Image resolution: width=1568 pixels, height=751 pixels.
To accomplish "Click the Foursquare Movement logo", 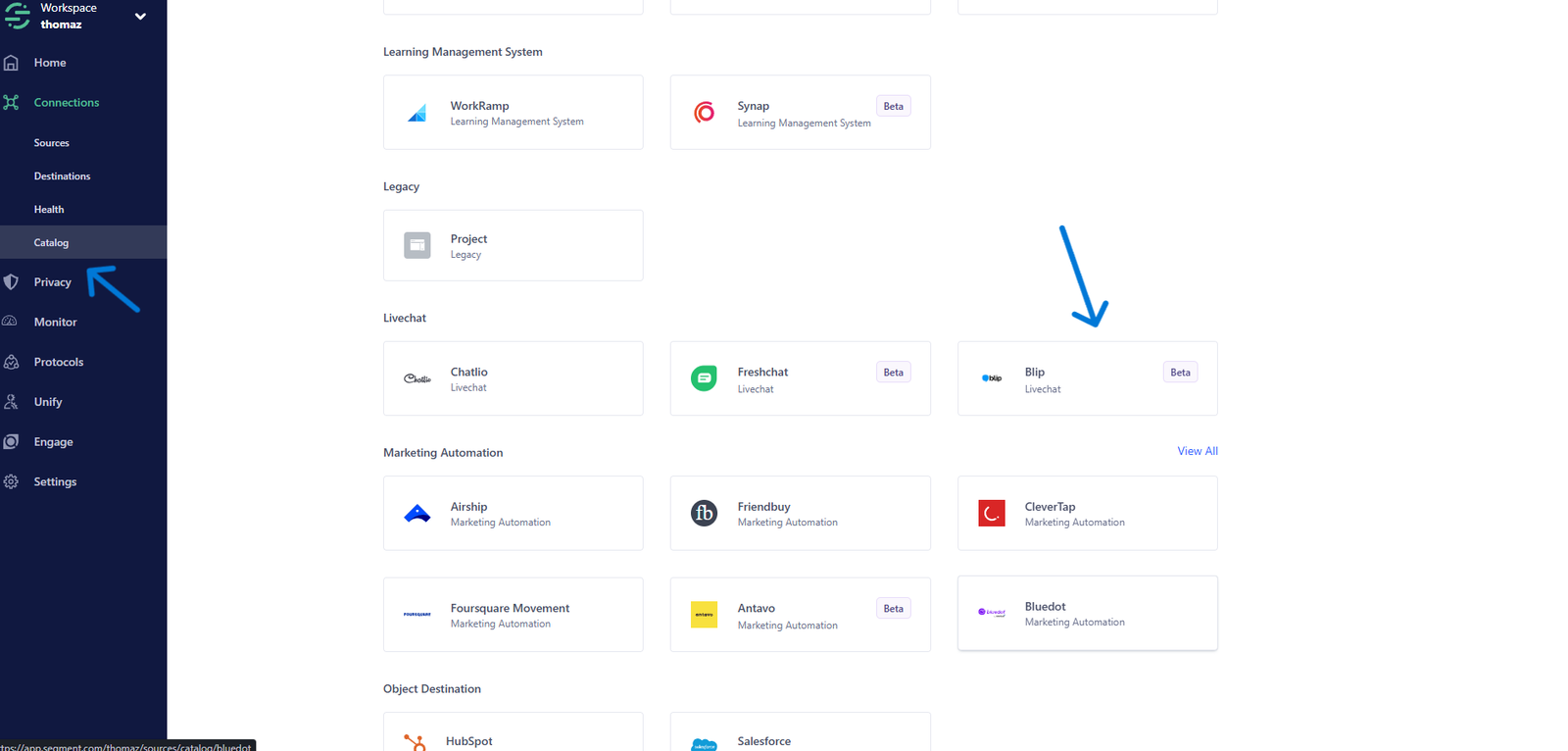I will tap(417, 615).
